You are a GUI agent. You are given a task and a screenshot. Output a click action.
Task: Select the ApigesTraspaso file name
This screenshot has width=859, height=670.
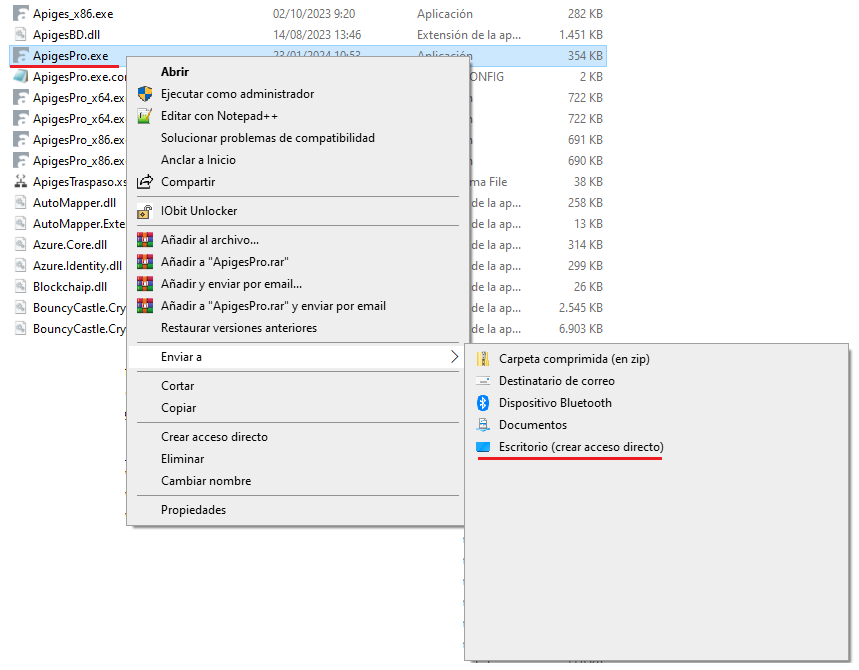[x=79, y=181]
